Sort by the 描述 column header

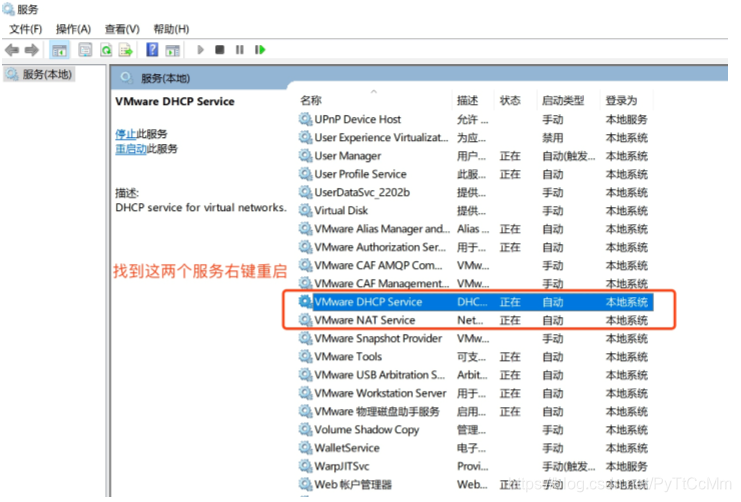(x=467, y=100)
